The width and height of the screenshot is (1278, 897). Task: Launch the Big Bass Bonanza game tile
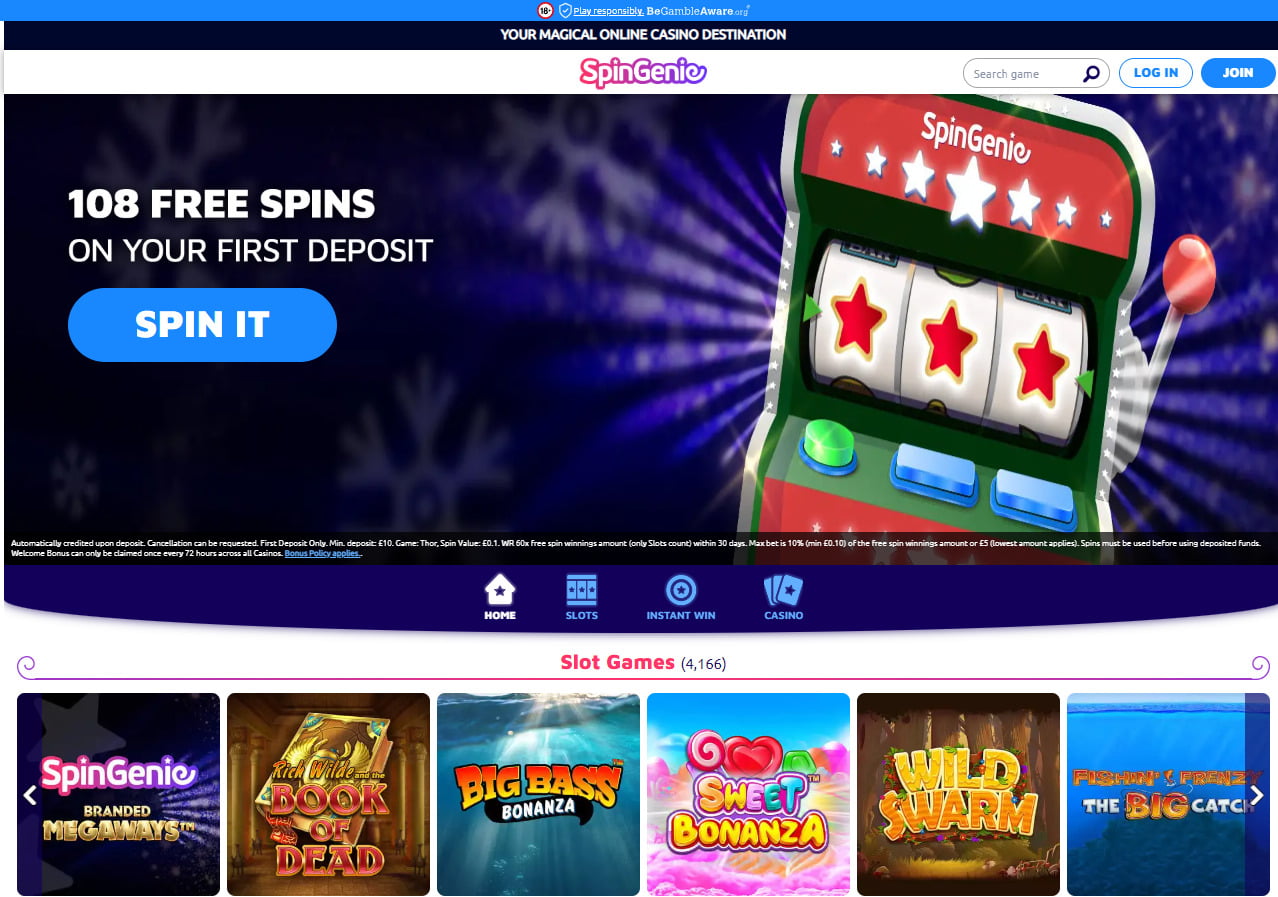tap(538, 794)
